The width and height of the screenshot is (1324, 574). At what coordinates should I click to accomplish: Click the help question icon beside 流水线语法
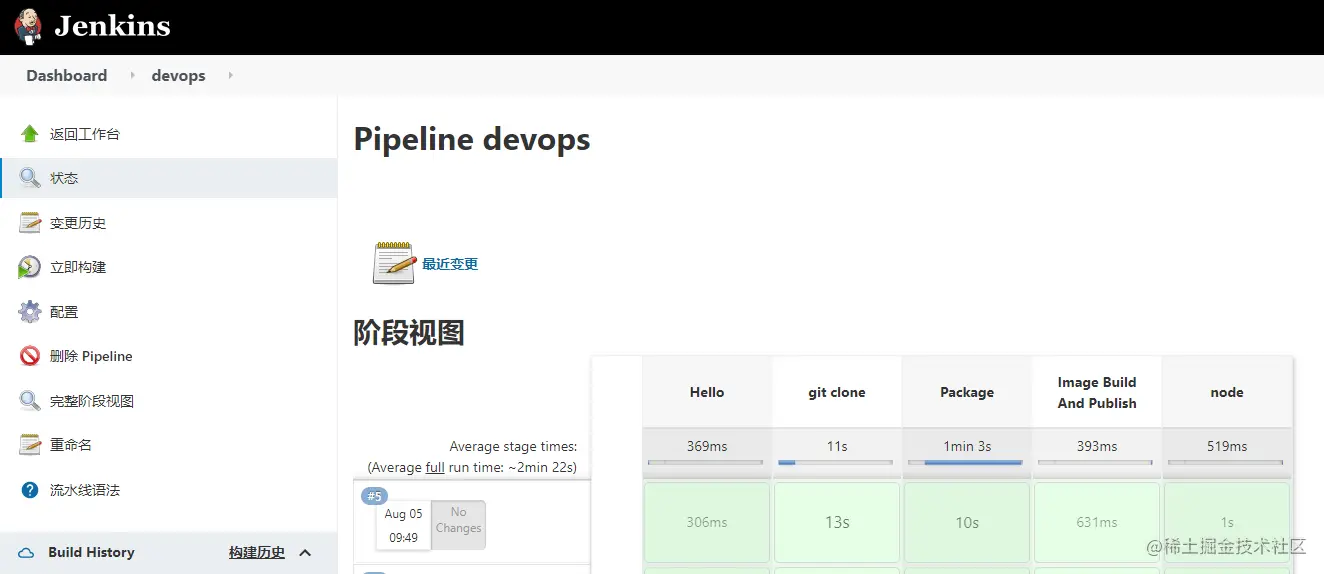[x=30, y=490]
